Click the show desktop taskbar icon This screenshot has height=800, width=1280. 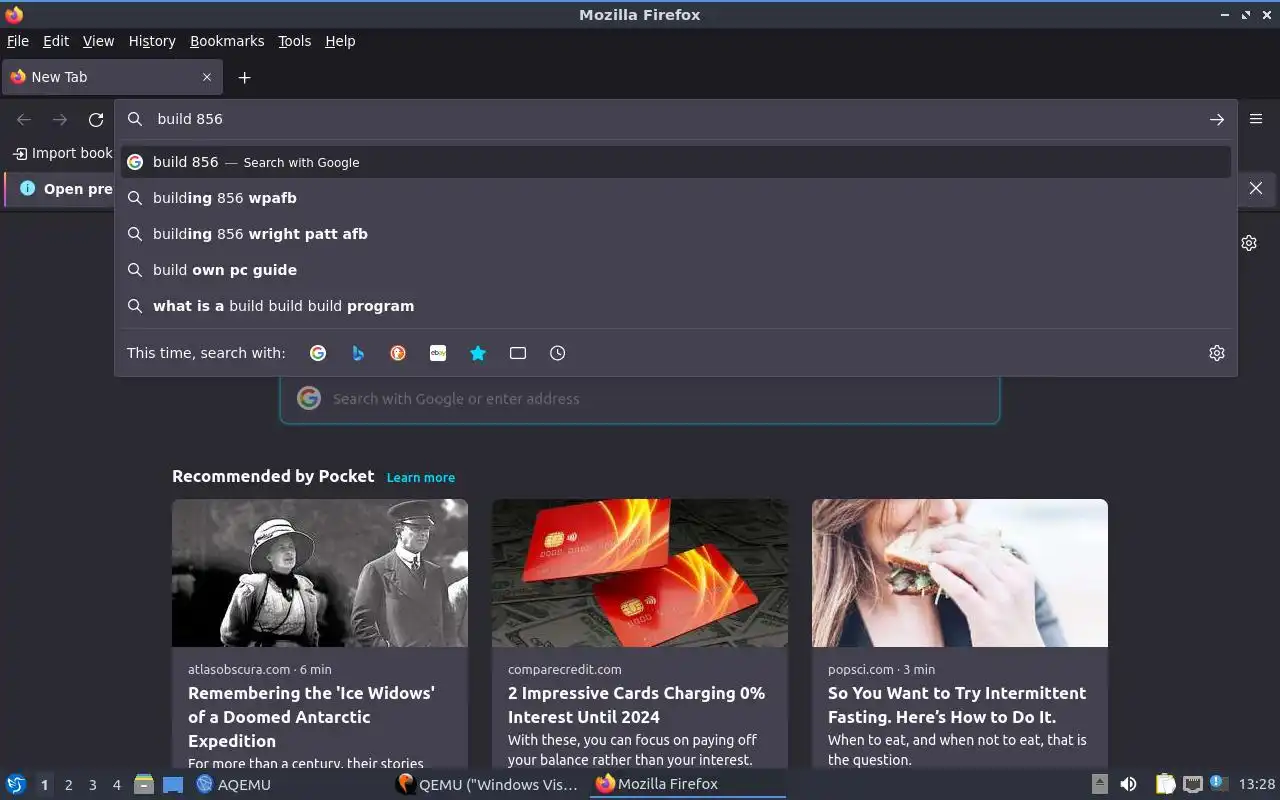tap(173, 784)
